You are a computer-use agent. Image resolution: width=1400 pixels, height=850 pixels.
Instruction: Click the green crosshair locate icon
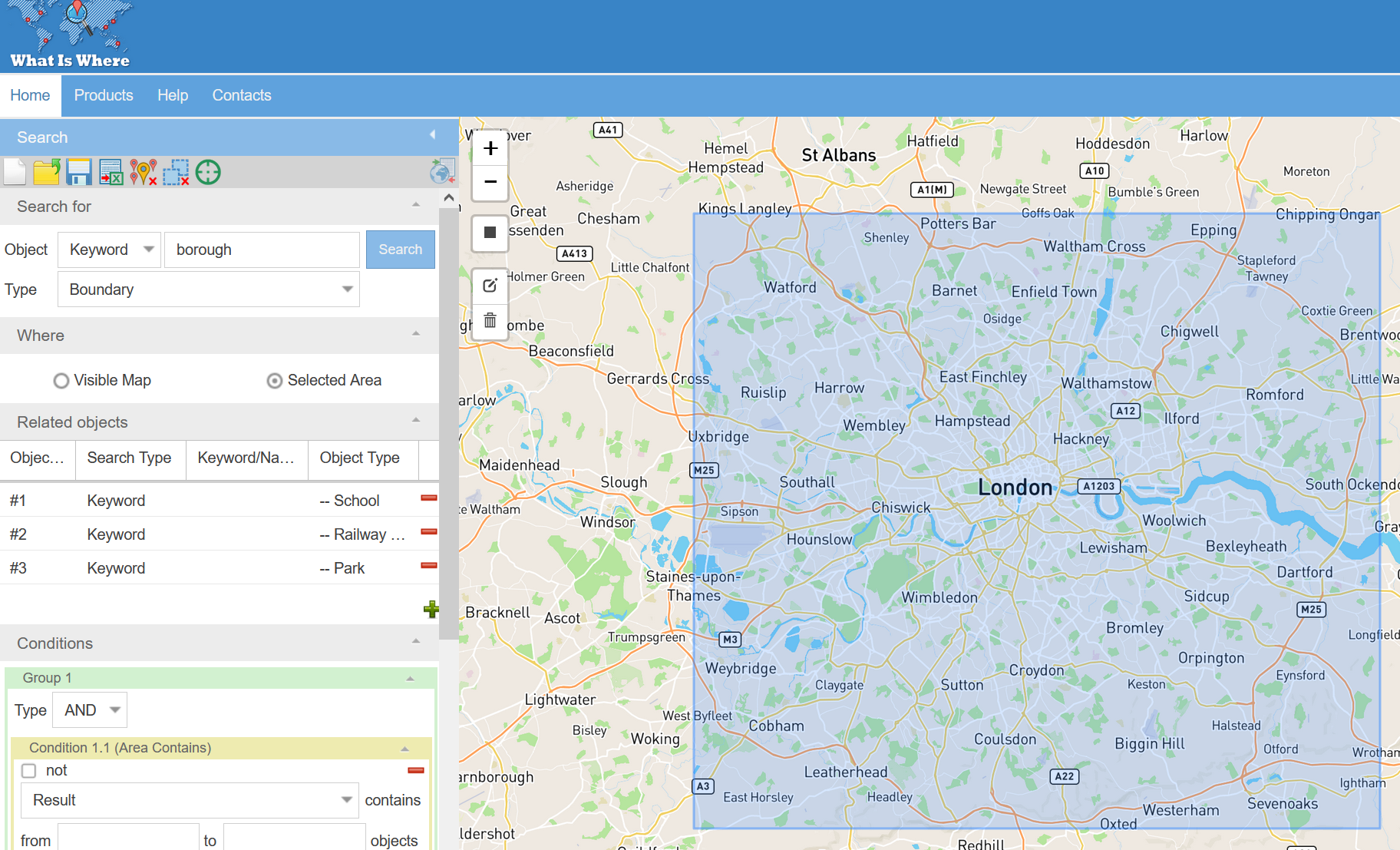pos(208,172)
